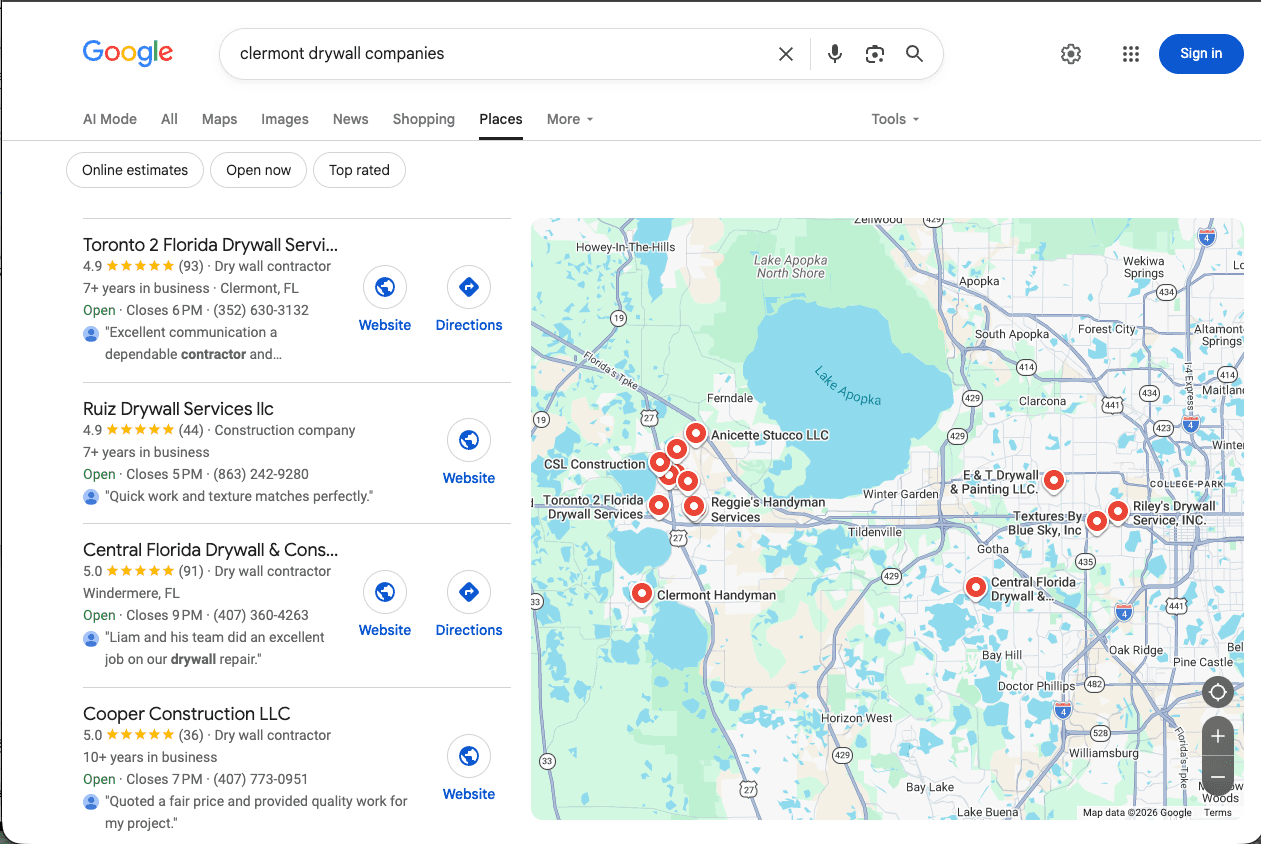This screenshot has height=844, width=1261.
Task: Switch to the Maps tab
Action: pos(219,119)
